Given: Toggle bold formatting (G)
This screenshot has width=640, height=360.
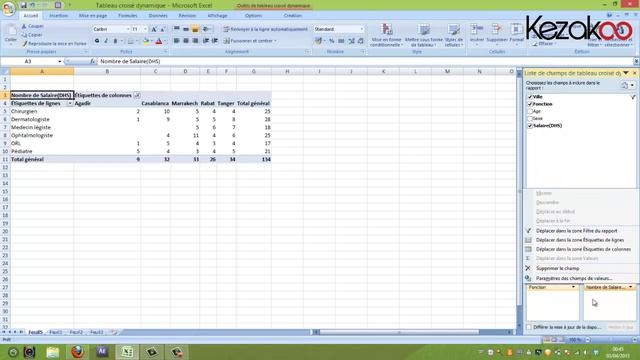Looking at the screenshot, I should pyautogui.click(x=97, y=41).
